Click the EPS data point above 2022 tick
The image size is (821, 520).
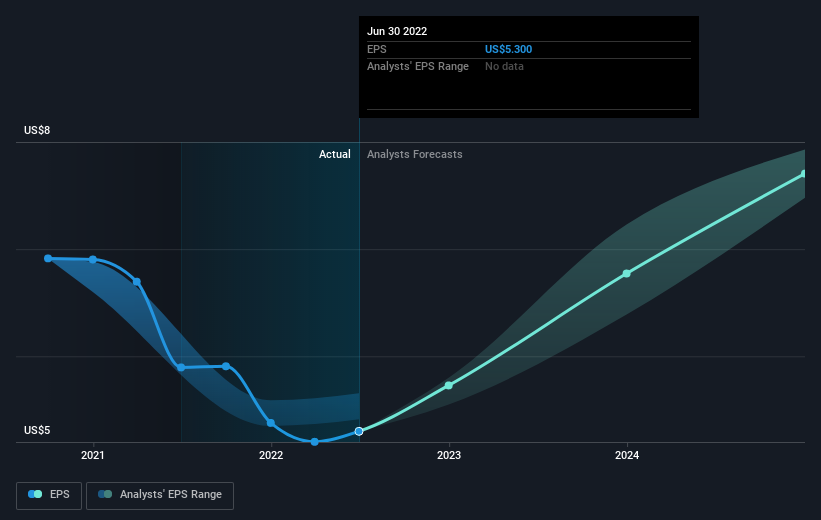point(271,423)
